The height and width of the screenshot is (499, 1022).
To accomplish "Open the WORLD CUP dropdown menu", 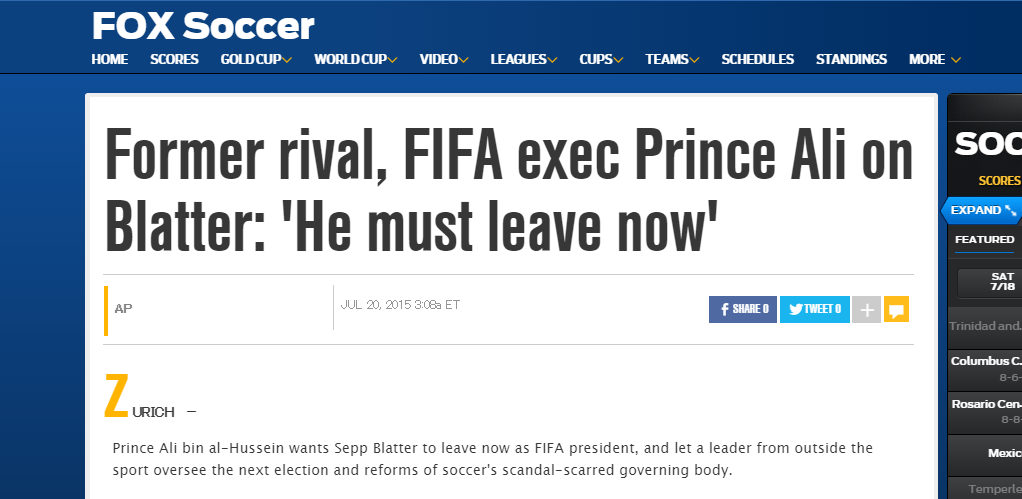I will pos(356,59).
